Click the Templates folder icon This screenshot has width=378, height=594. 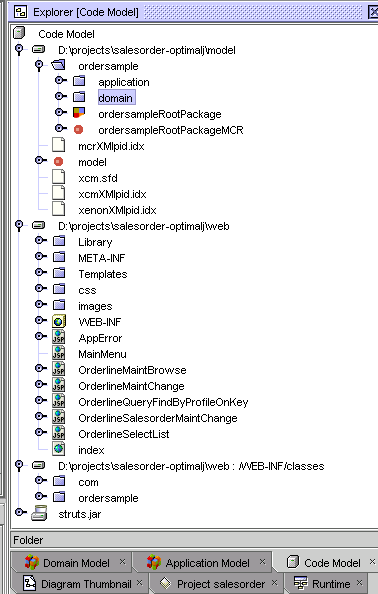click(x=59, y=273)
